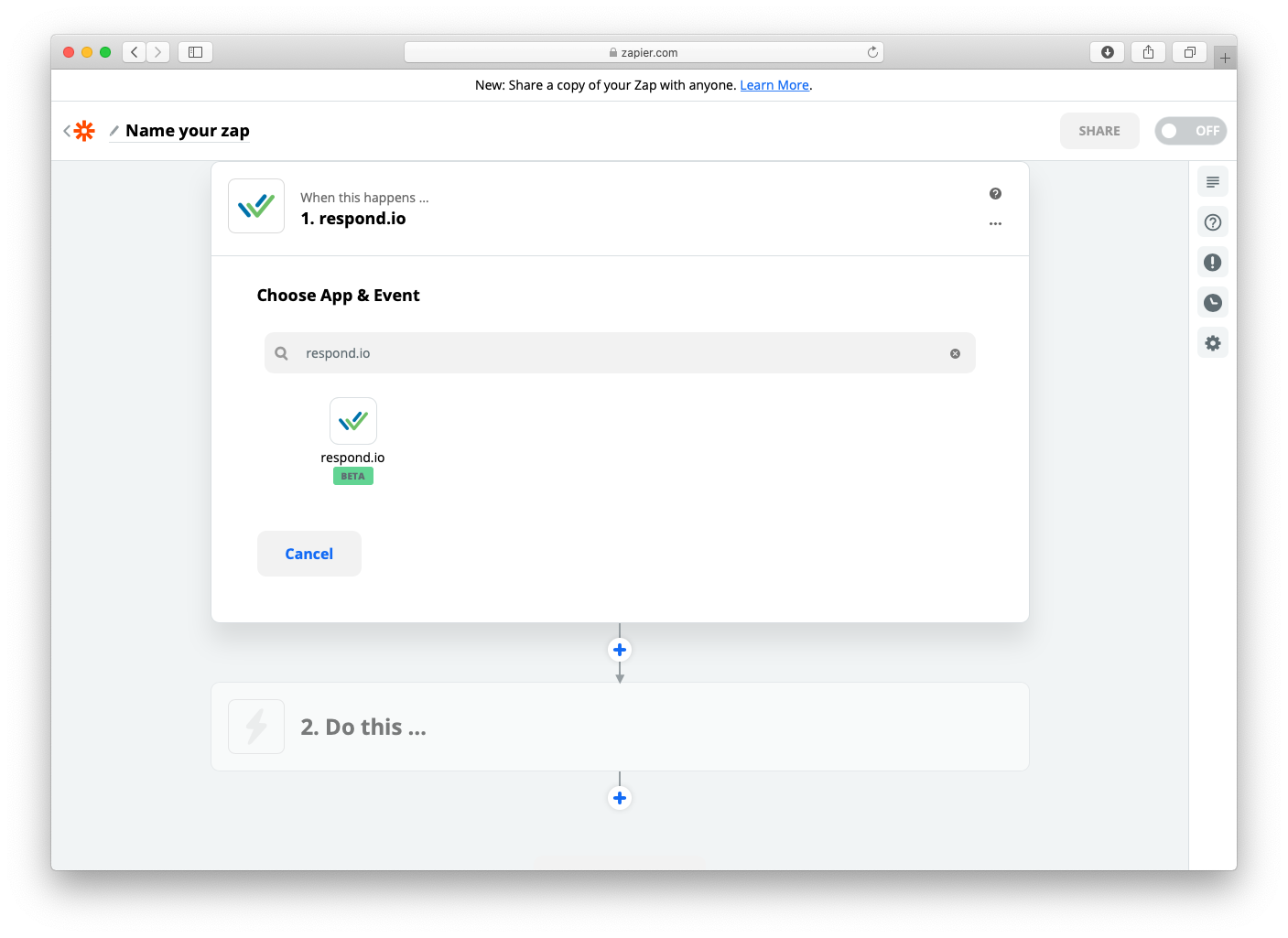Edit the 'Name your zap' title
This screenshot has height=938, width=1288.
coord(188,131)
